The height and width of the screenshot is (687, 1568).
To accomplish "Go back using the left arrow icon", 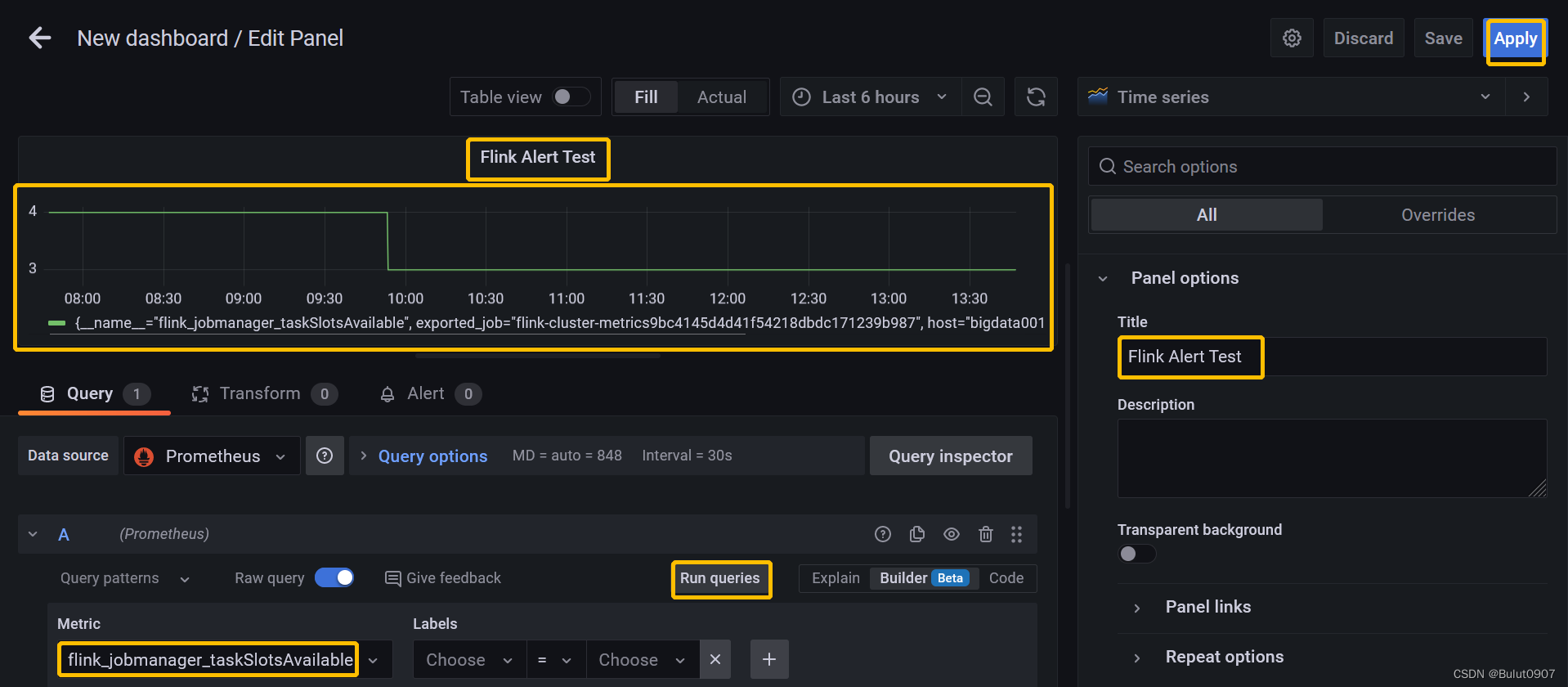I will [39, 38].
